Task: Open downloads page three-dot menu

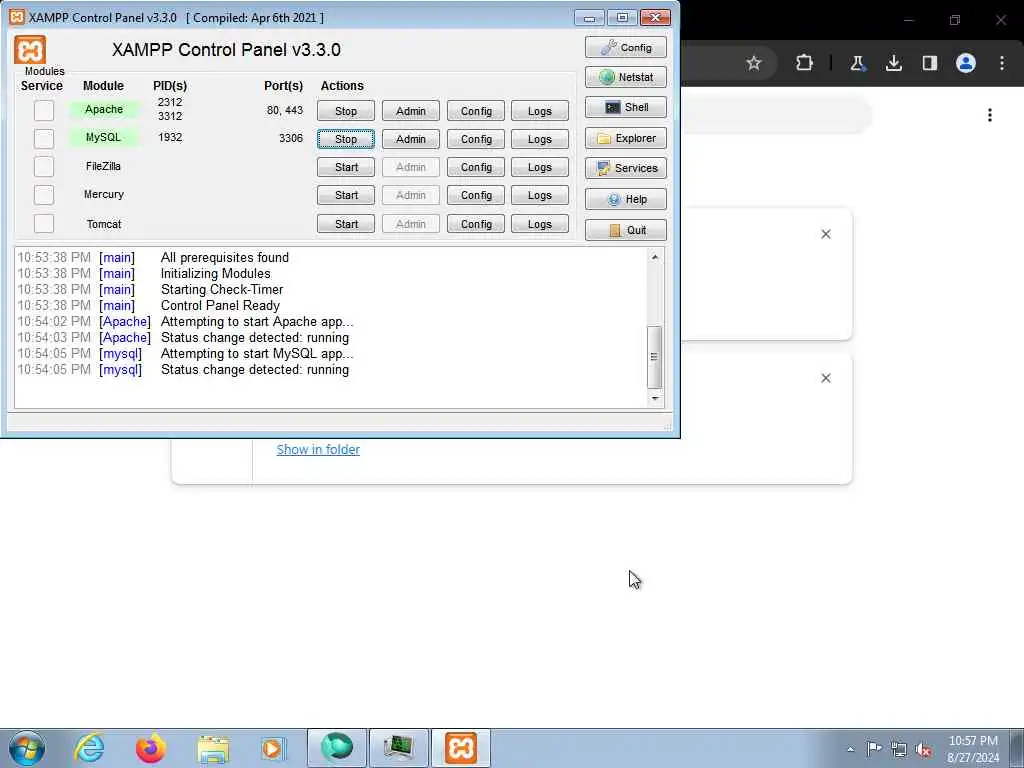Action: point(990,116)
